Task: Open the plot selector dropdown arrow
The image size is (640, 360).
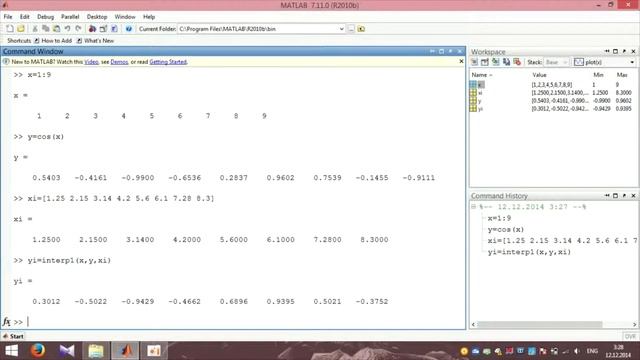Action: [632, 62]
